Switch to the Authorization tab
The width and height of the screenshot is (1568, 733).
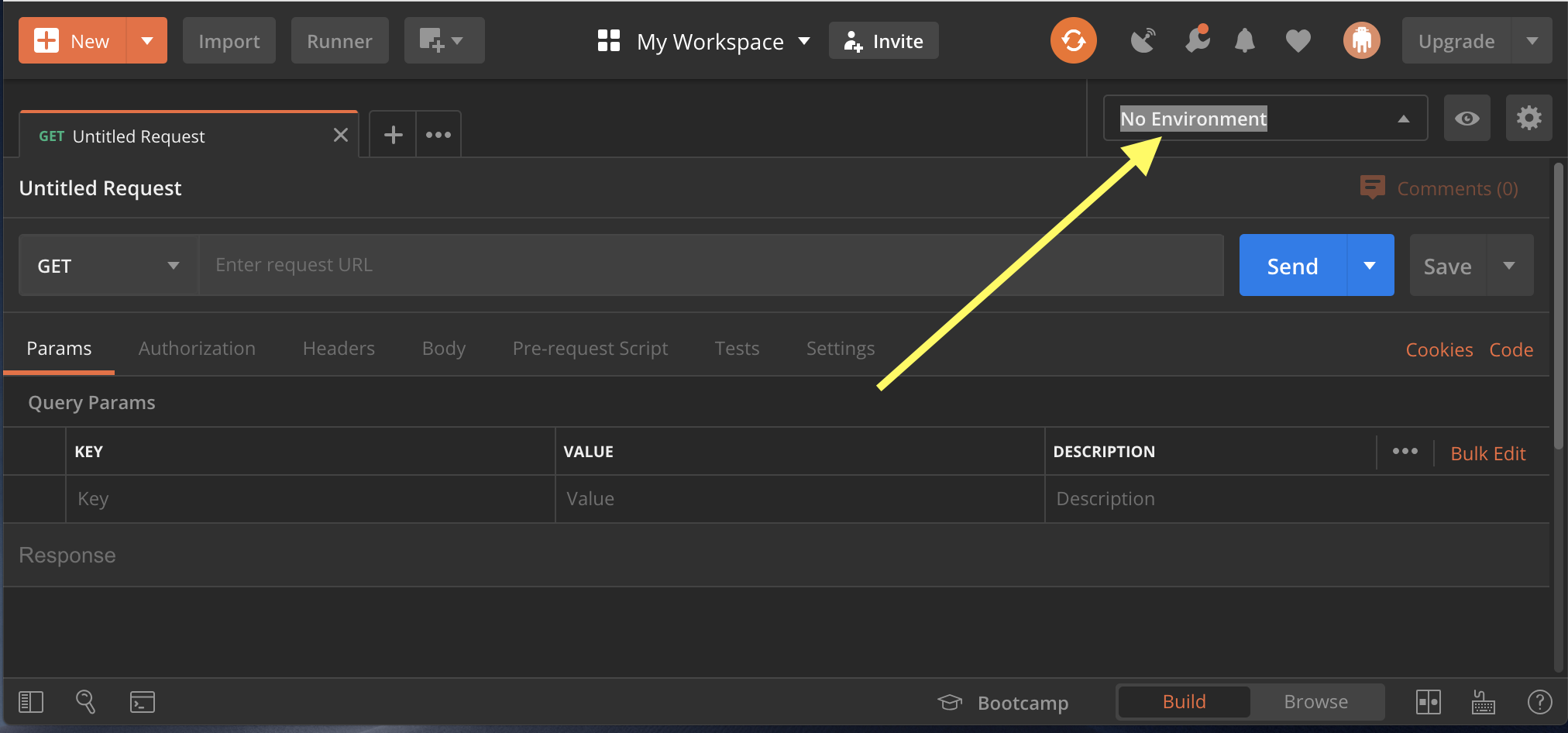(x=197, y=349)
